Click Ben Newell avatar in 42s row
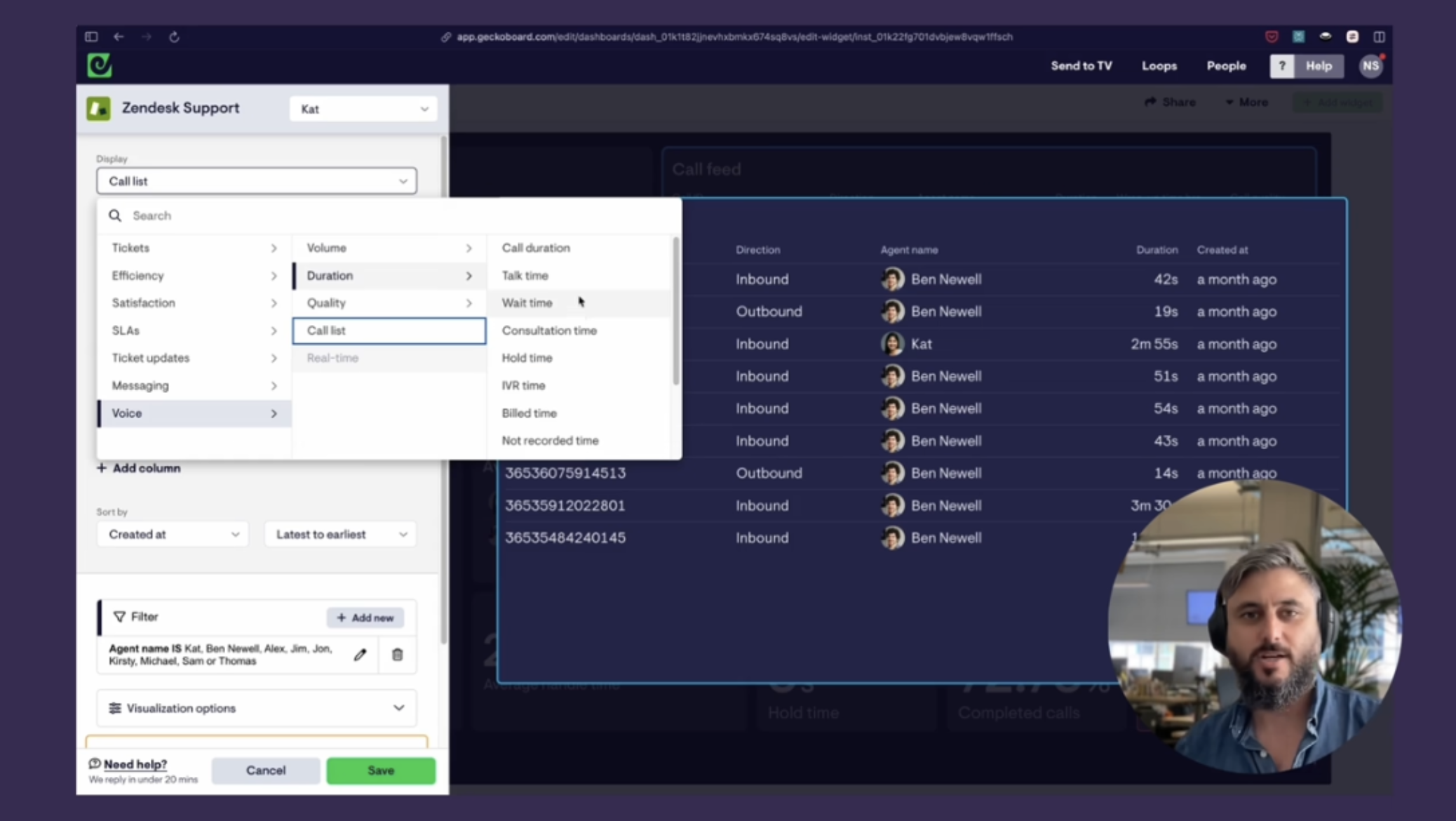 click(892, 279)
